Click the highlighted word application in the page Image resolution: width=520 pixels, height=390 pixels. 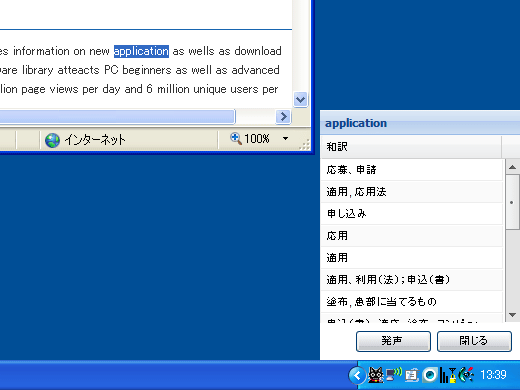pos(141,51)
